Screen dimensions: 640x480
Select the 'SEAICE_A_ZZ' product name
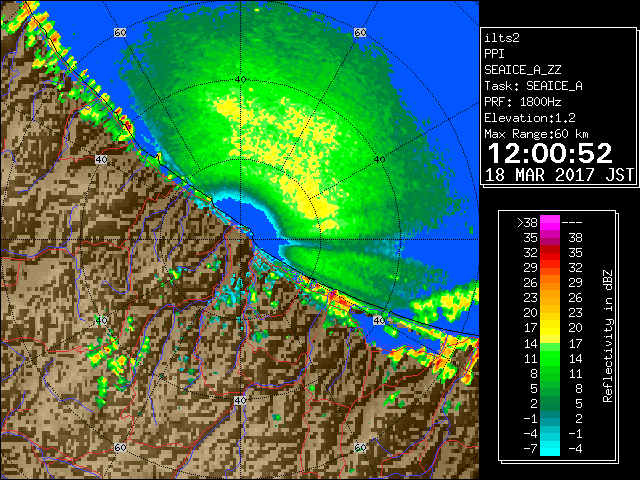coord(523,70)
